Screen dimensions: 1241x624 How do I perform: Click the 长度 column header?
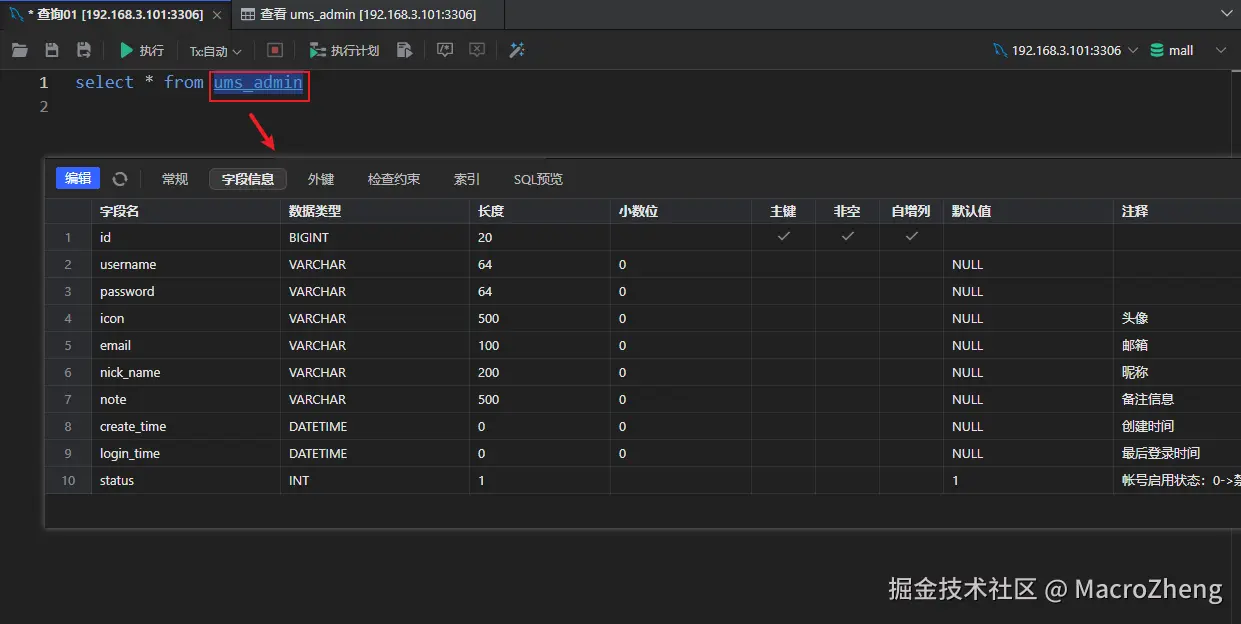pyautogui.click(x=540, y=211)
